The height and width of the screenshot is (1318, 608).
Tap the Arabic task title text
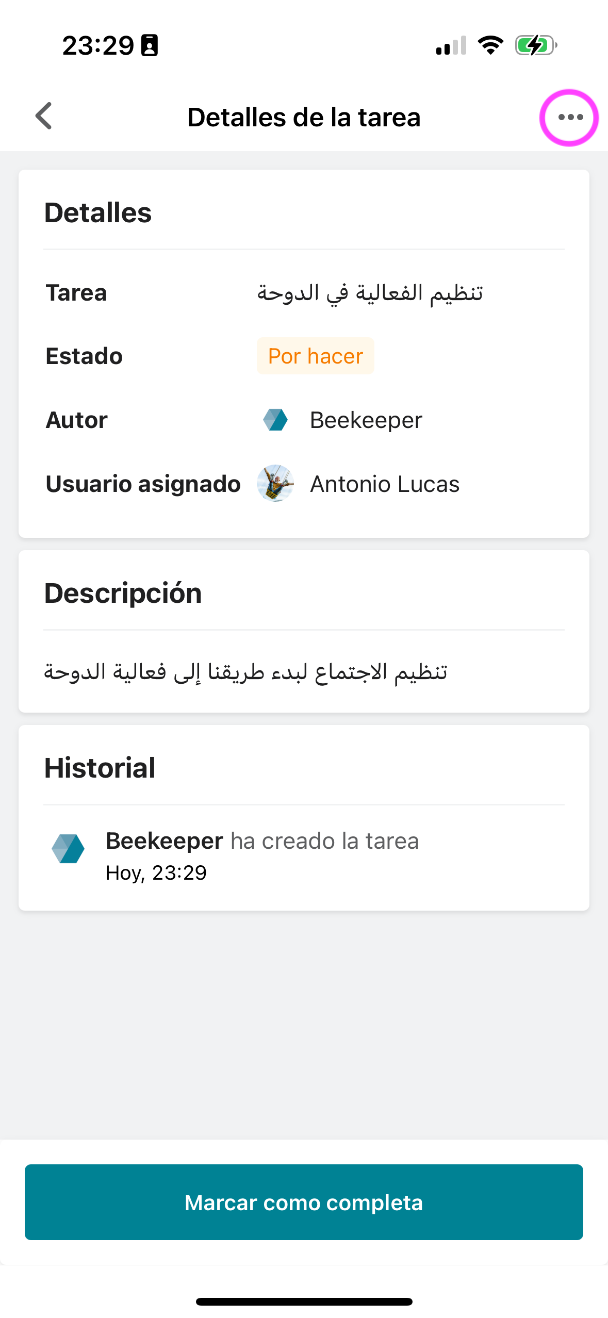tap(370, 293)
